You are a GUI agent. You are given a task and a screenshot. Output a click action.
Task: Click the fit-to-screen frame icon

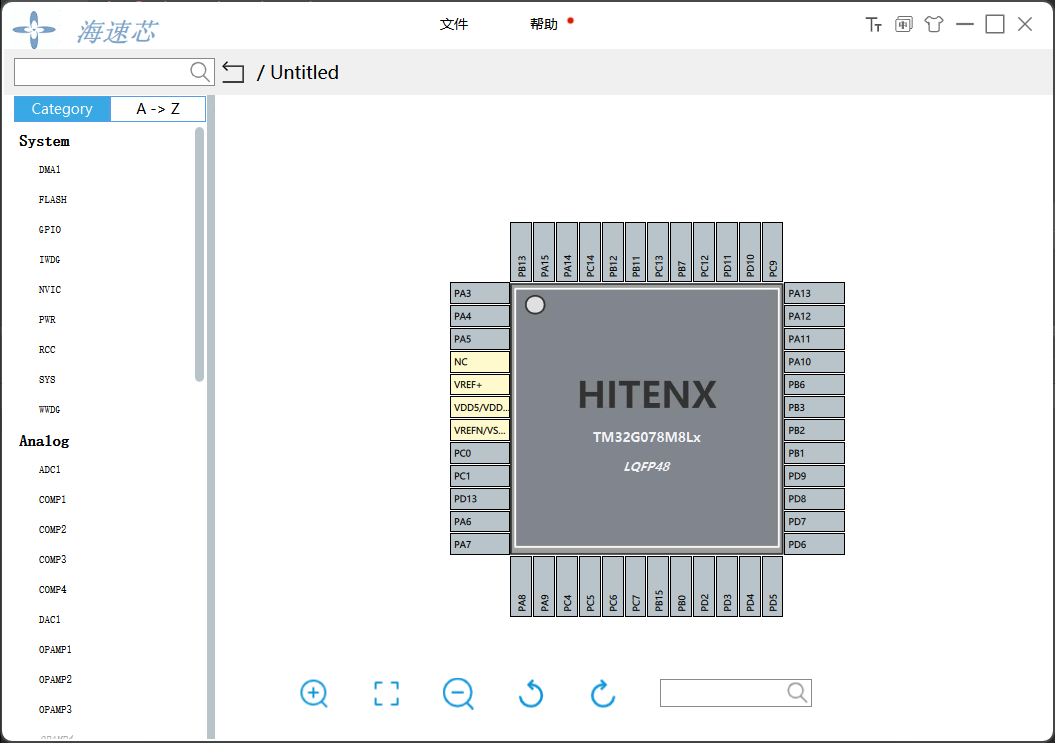[386, 693]
